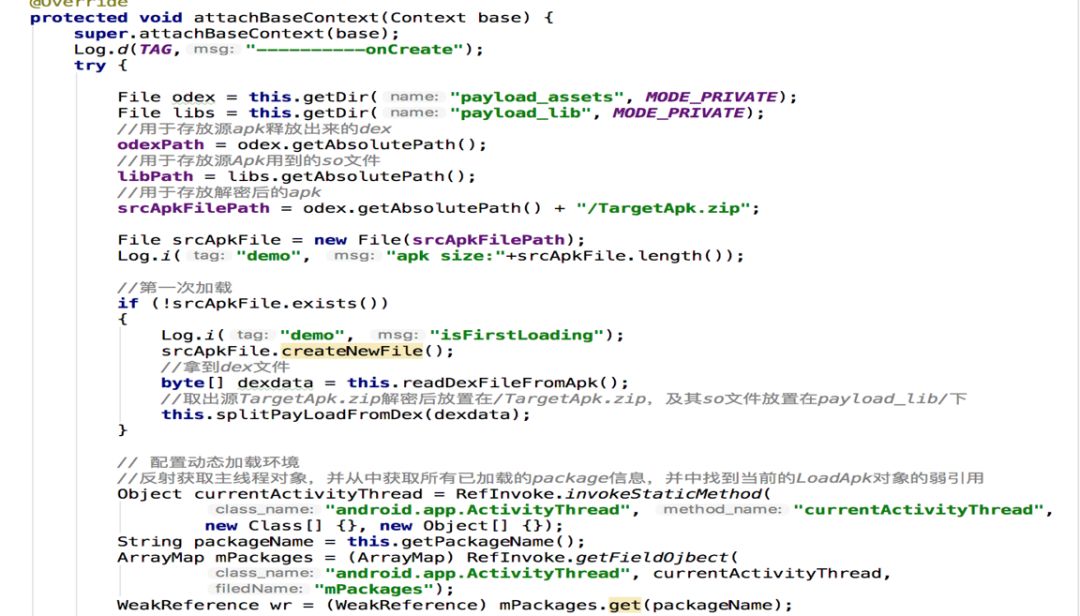Click the comment '// 配置动态加载环境'

208,462
